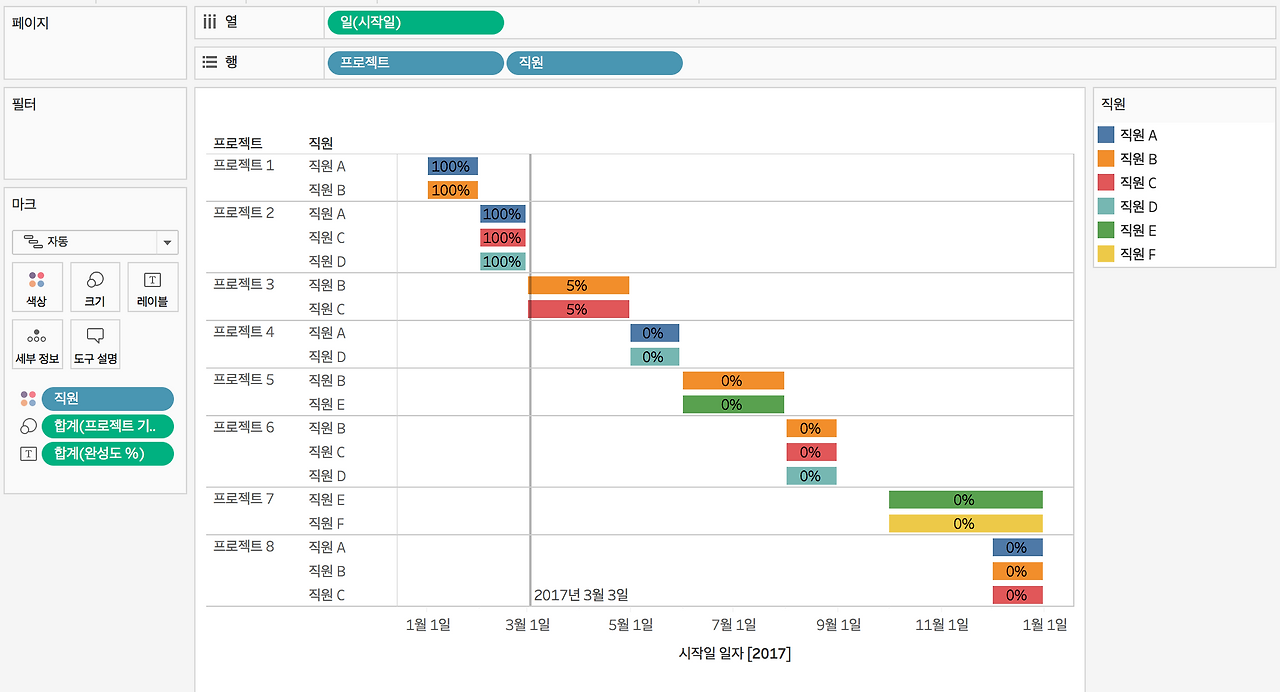Select the 합계(프로젝트 기.. pill in marks
Viewport: 1280px width, 692px height.
[x=107, y=426]
